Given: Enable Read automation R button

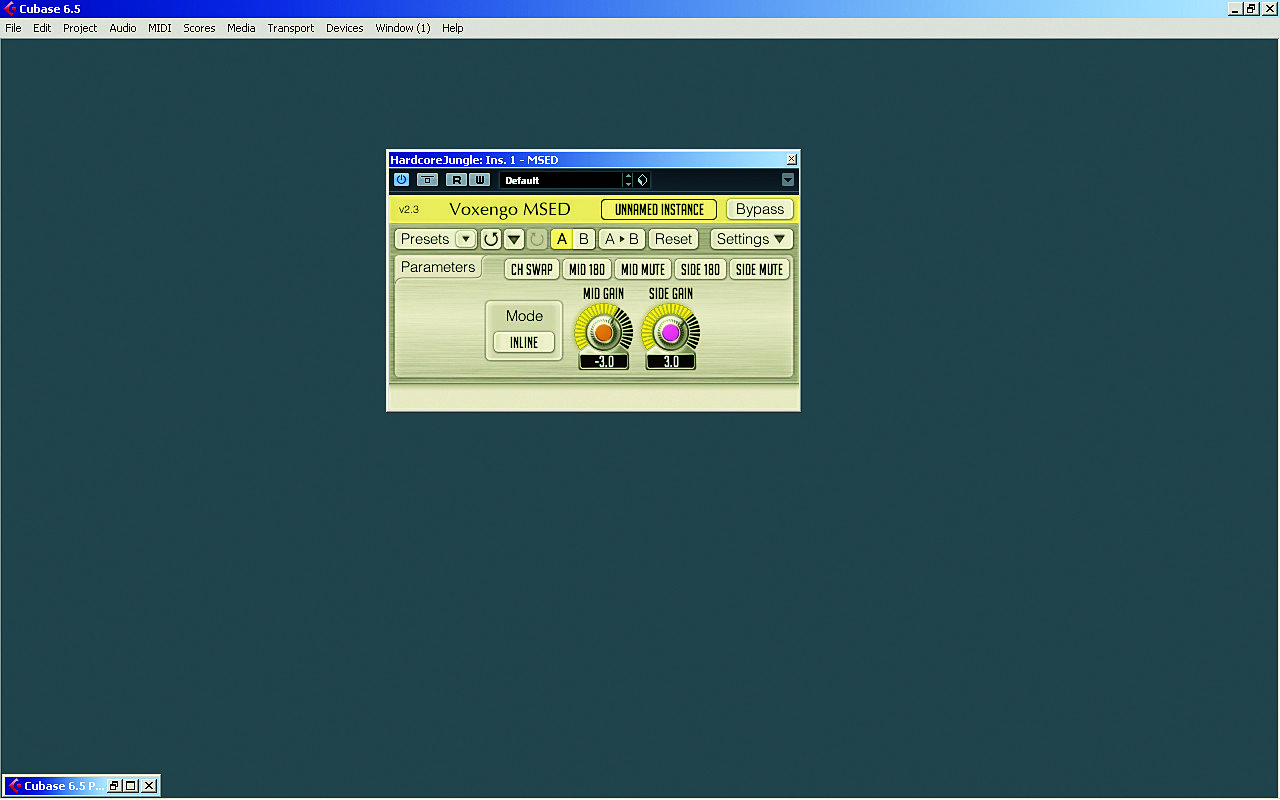Looking at the screenshot, I should click(x=456, y=180).
